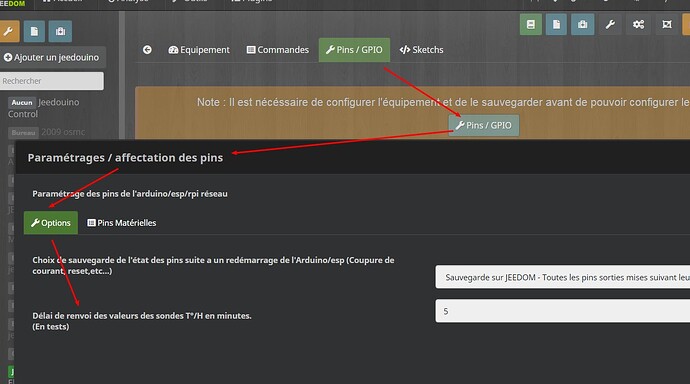This screenshot has height=384, width=690.
Task: Open the Sauvegarde sur JEEDOM dropdown
Action: [x=562, y=277]
